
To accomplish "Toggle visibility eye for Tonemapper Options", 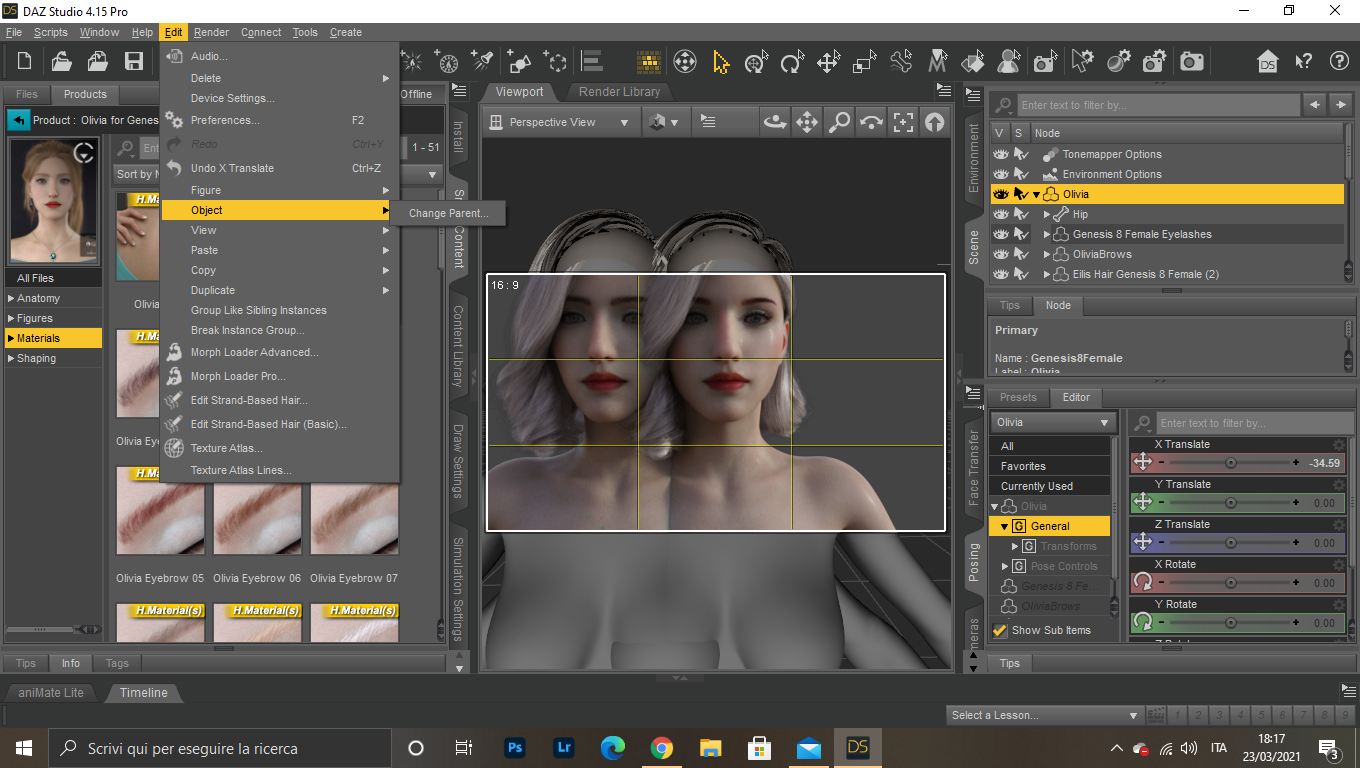I will tap(1000, 154).
